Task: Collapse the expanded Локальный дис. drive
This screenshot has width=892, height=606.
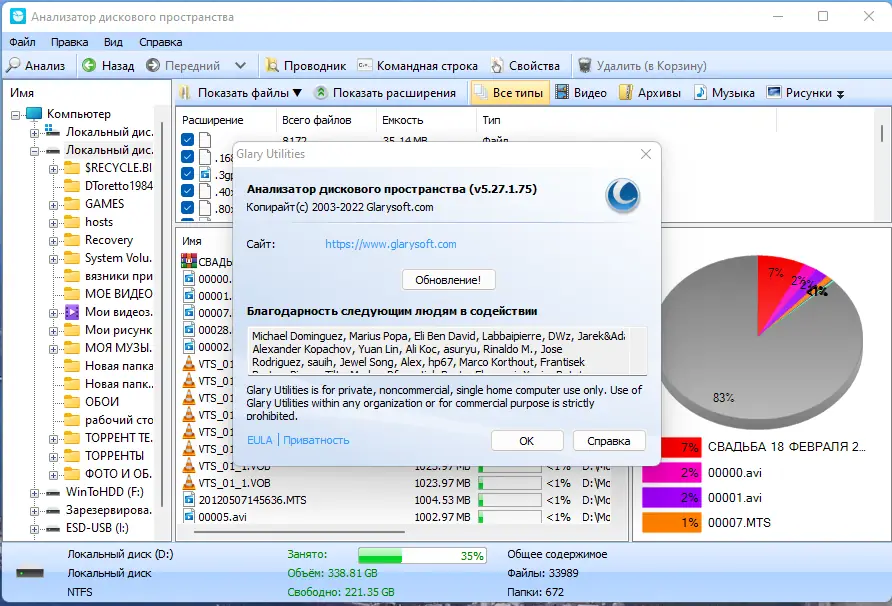Action: click(34, 151)
